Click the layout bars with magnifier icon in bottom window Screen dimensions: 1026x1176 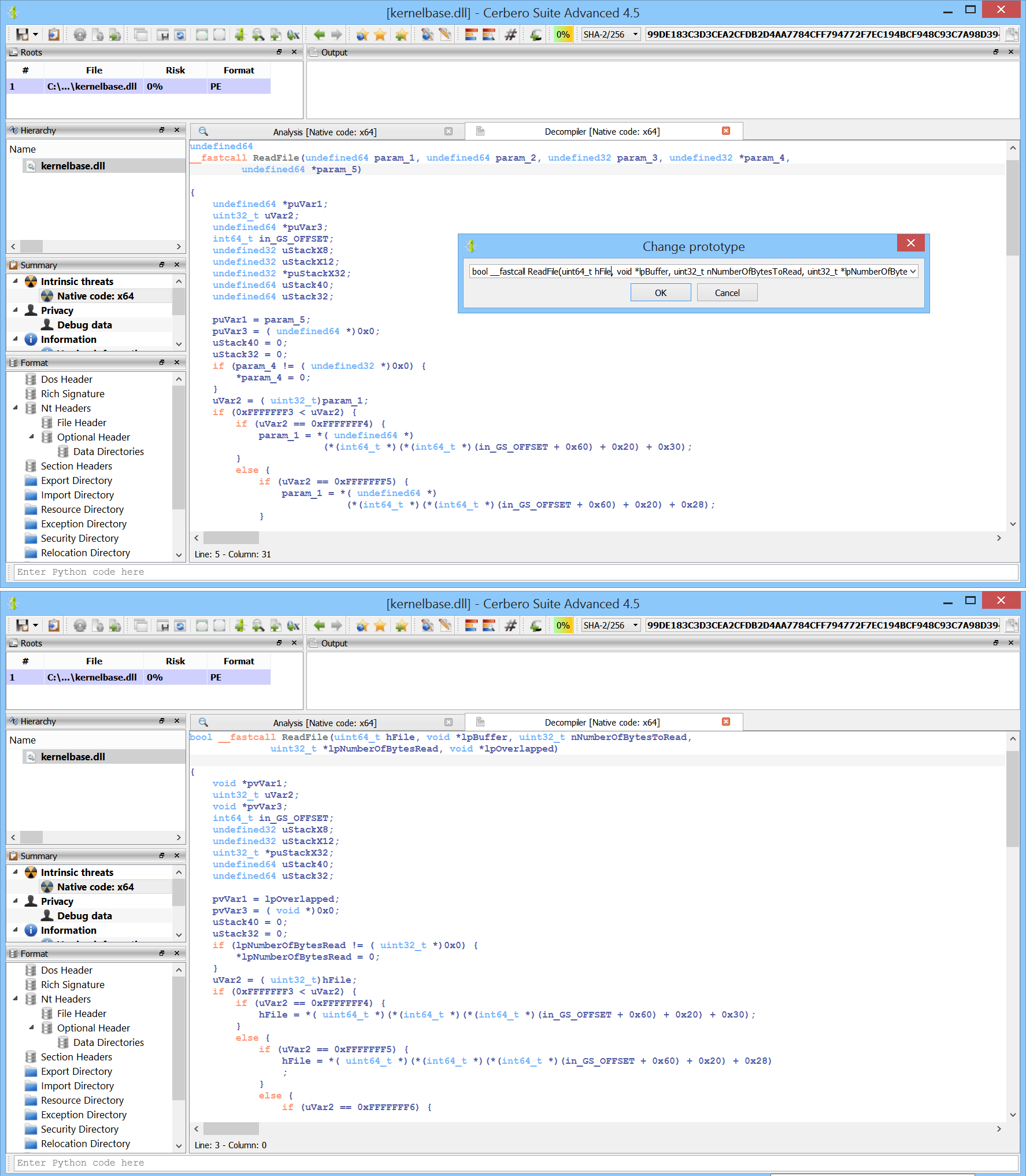[489, 626]
